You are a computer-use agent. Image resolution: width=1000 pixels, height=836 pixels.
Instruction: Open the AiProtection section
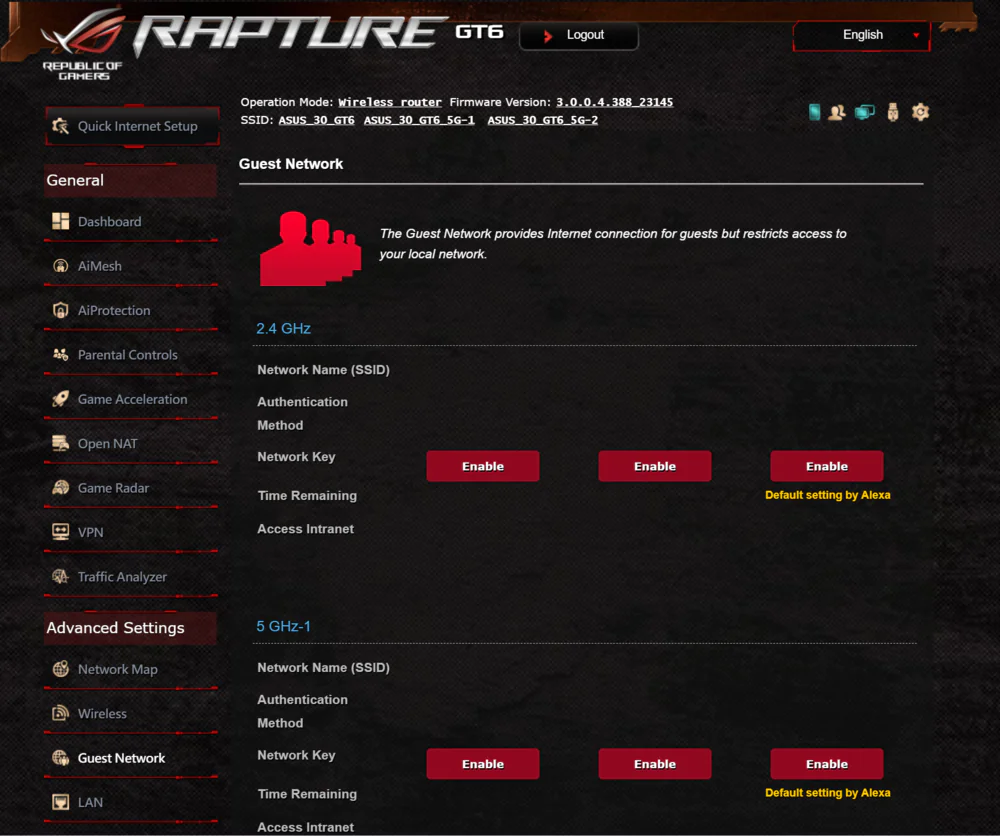click(131, 311)
